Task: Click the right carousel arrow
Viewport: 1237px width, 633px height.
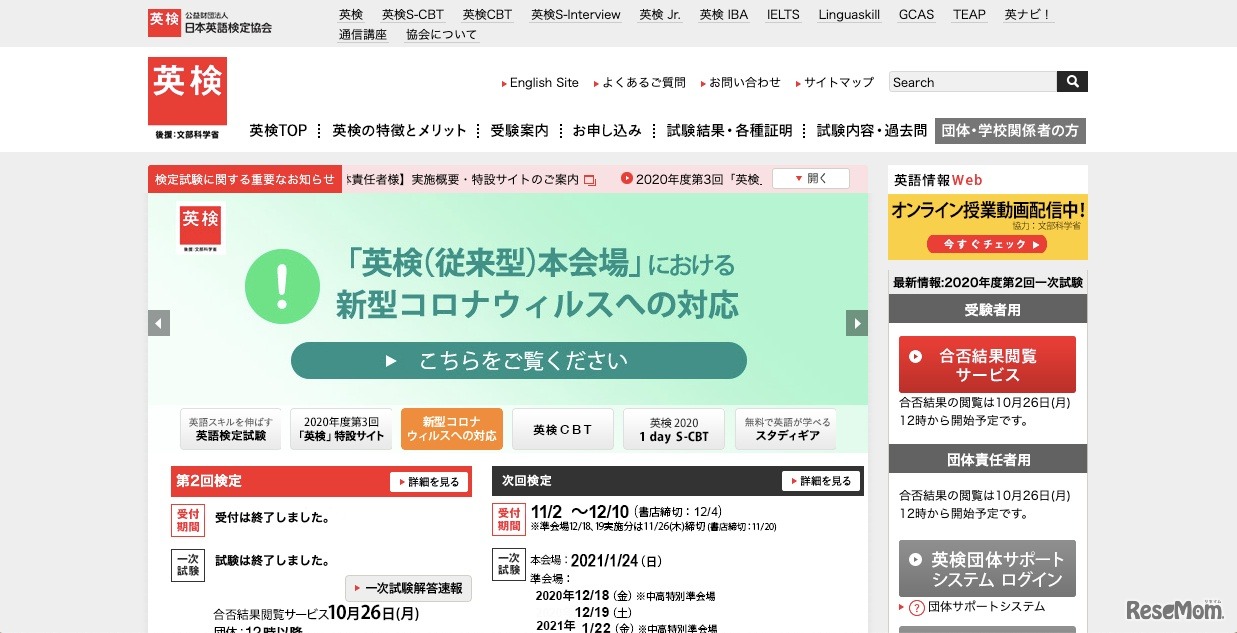Action: click(x=857, y=322)
